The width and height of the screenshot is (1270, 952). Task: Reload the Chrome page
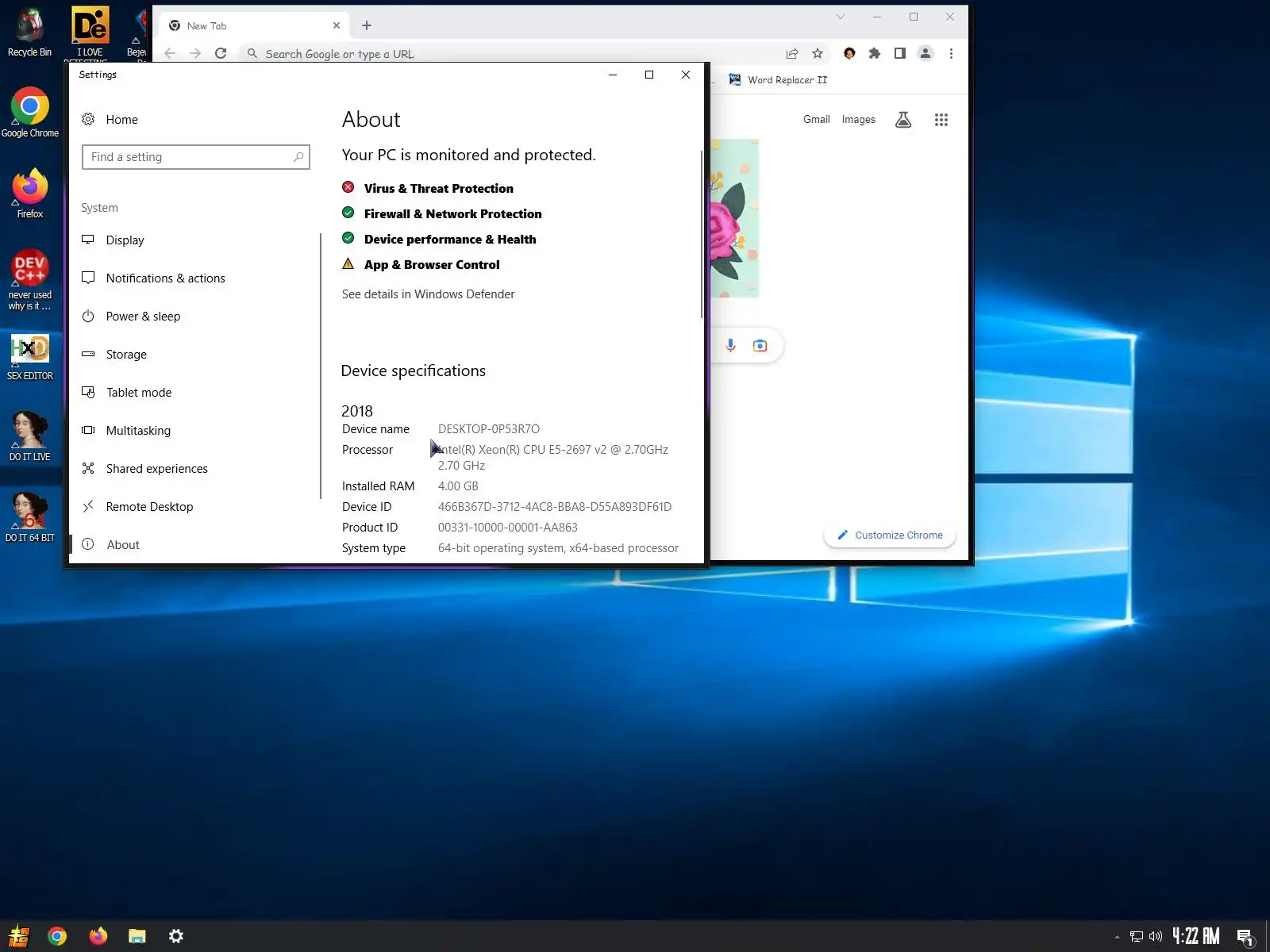(x=221, y=53)
